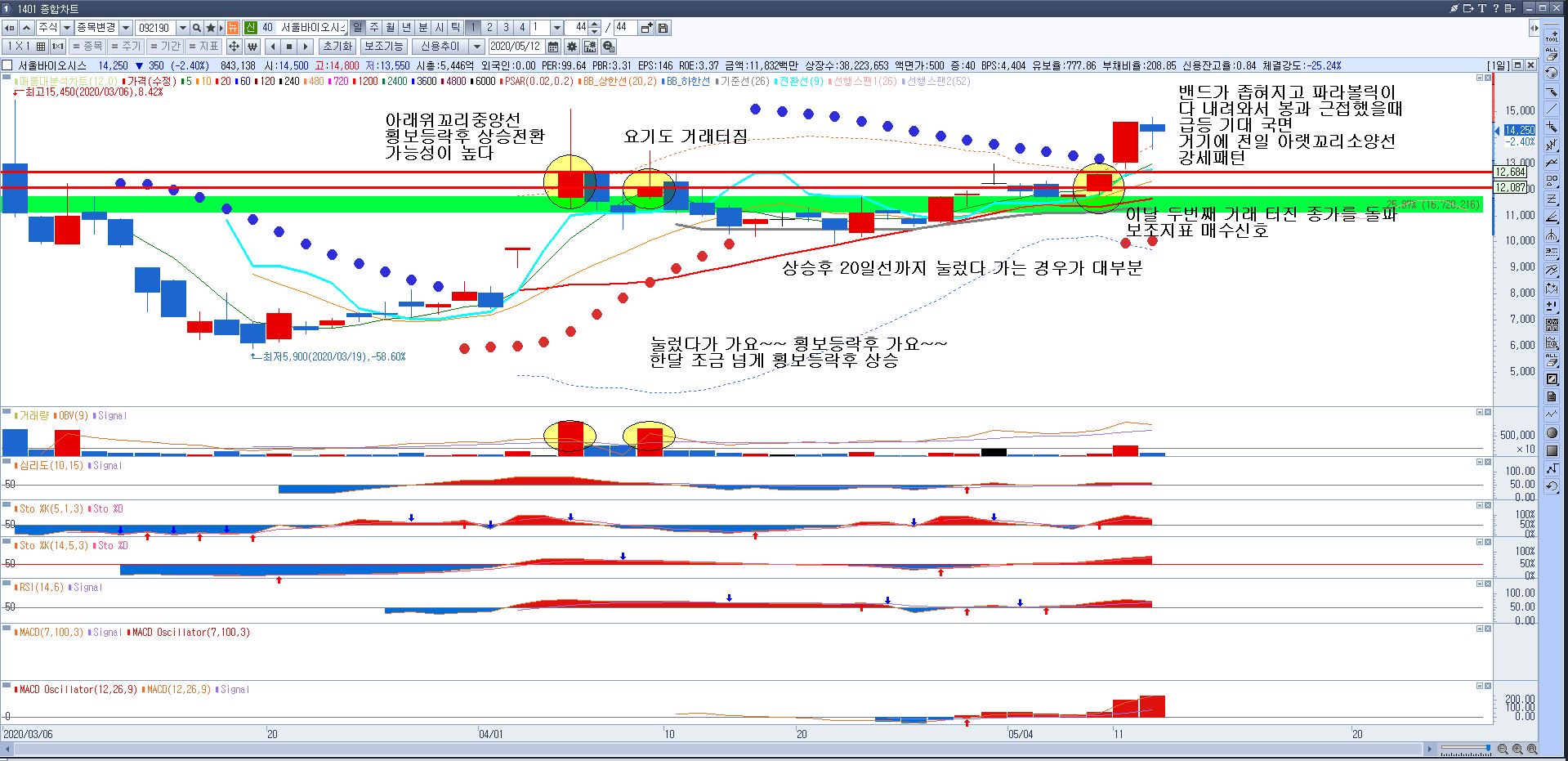Image resolution: width=1568 pixels, height=761 pixels.
Task: Switch to the 분 minute period tab
Action: point(423,28)
